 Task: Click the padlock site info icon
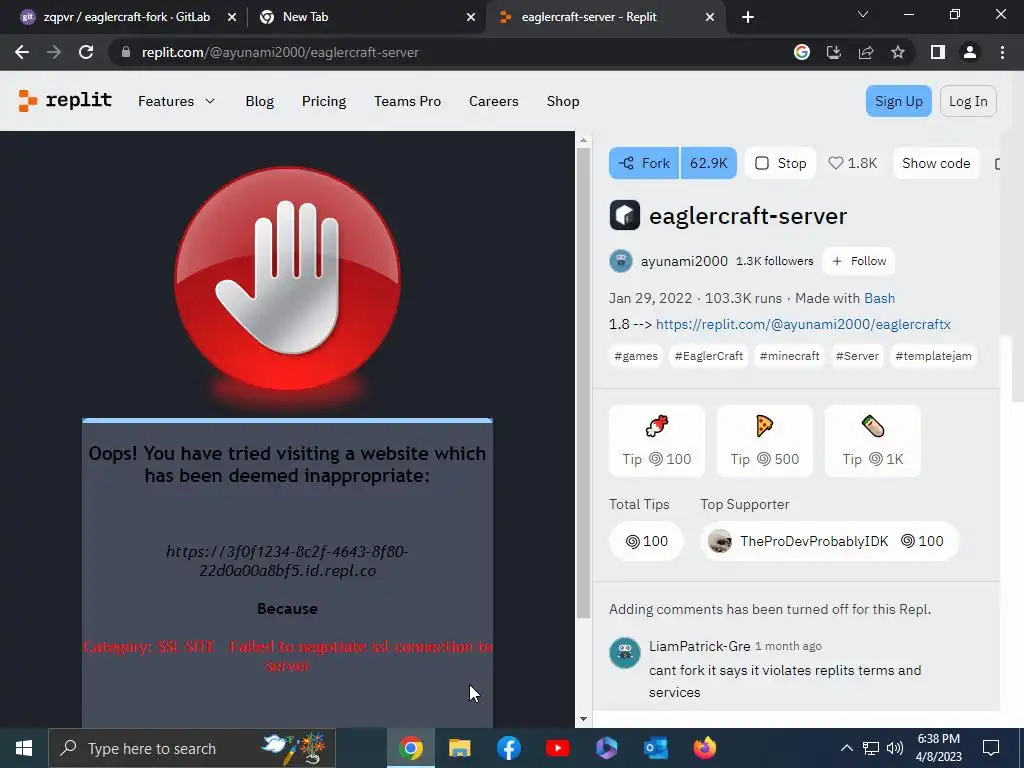pos(126,52)
